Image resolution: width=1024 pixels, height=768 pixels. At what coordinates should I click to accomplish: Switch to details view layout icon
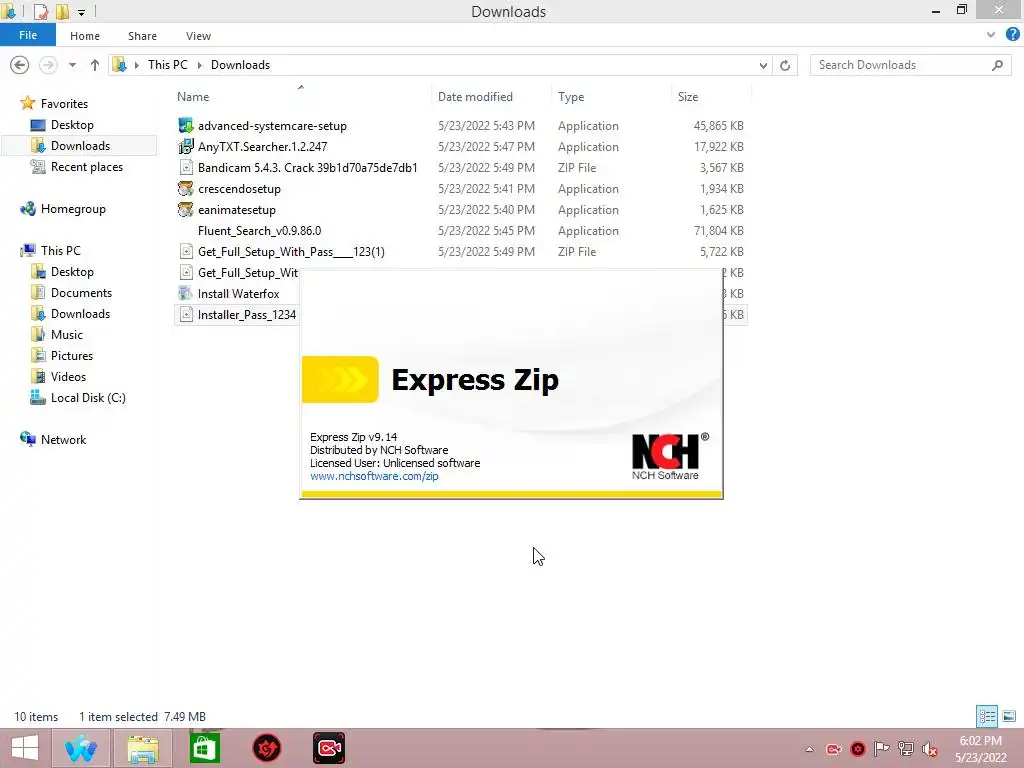tap(987, 716)
